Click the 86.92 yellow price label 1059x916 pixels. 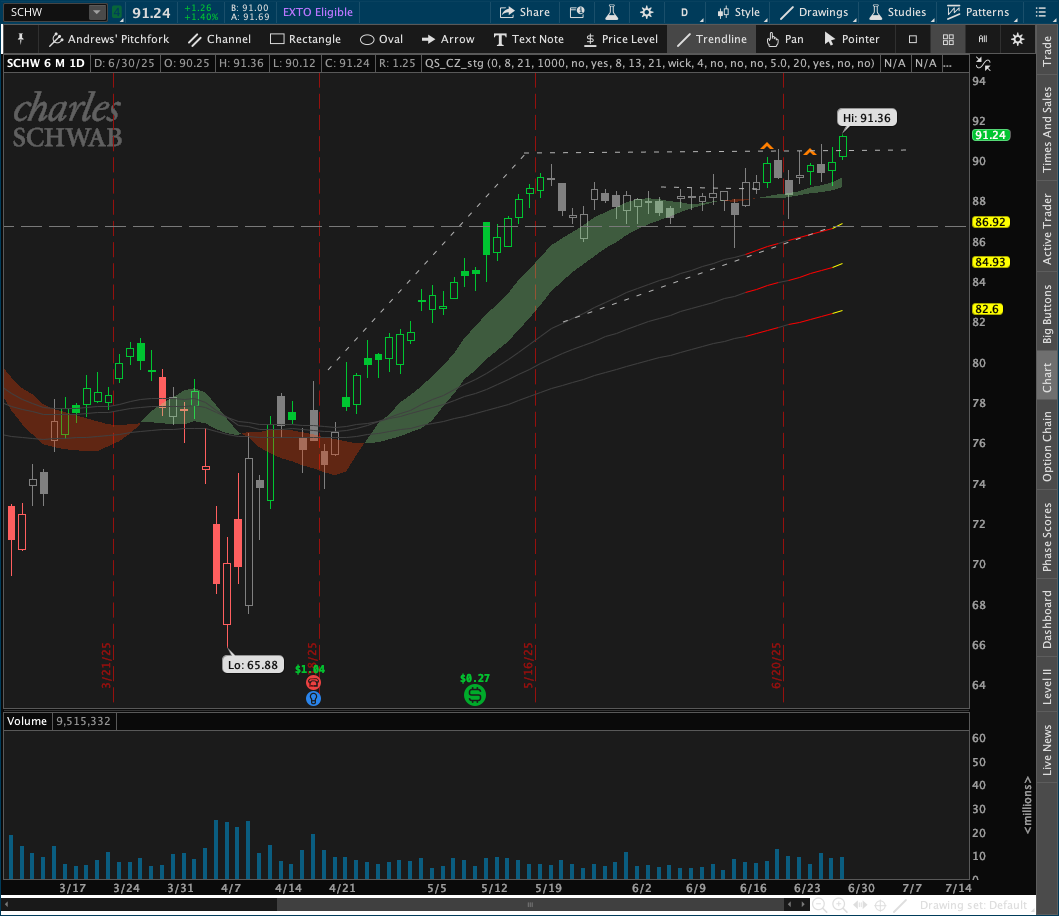pos(990,222)
